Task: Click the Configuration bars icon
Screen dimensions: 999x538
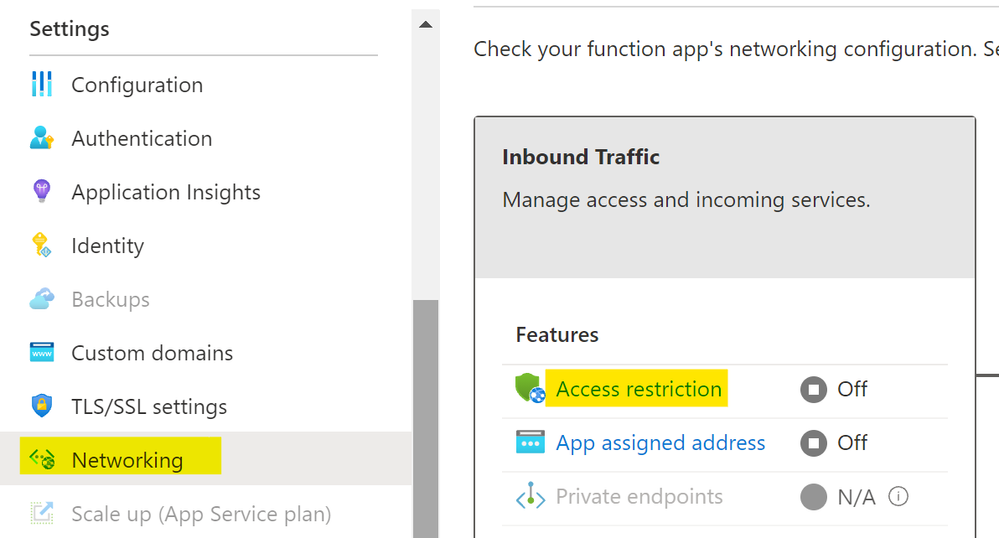Action: 41,84
